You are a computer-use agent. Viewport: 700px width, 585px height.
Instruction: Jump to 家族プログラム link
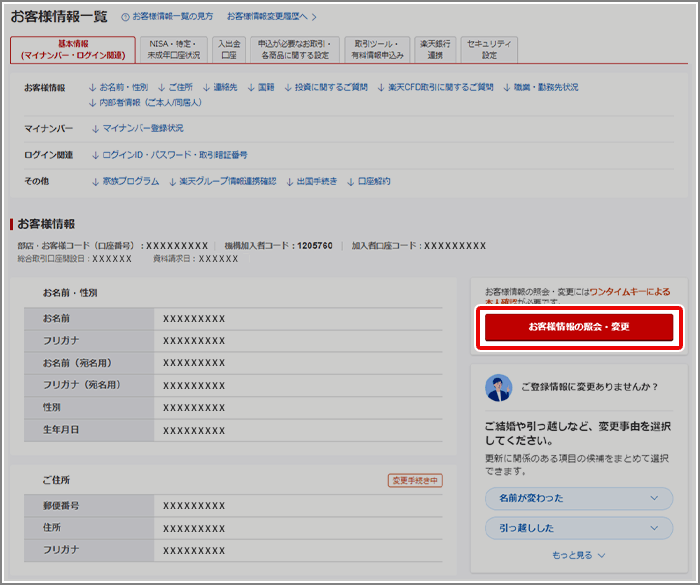[x=125, y=181]
